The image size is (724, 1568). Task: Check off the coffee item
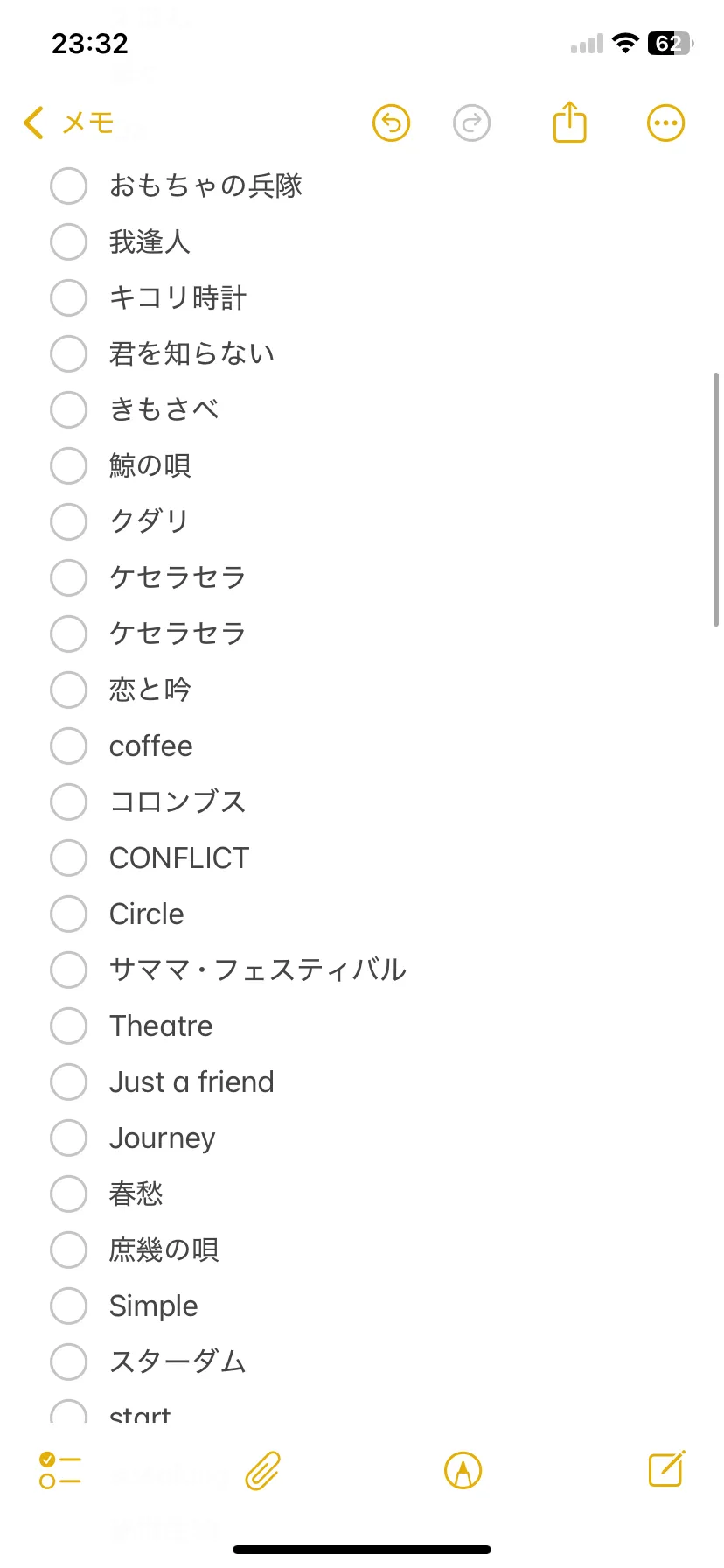click(x=68, y=746)
